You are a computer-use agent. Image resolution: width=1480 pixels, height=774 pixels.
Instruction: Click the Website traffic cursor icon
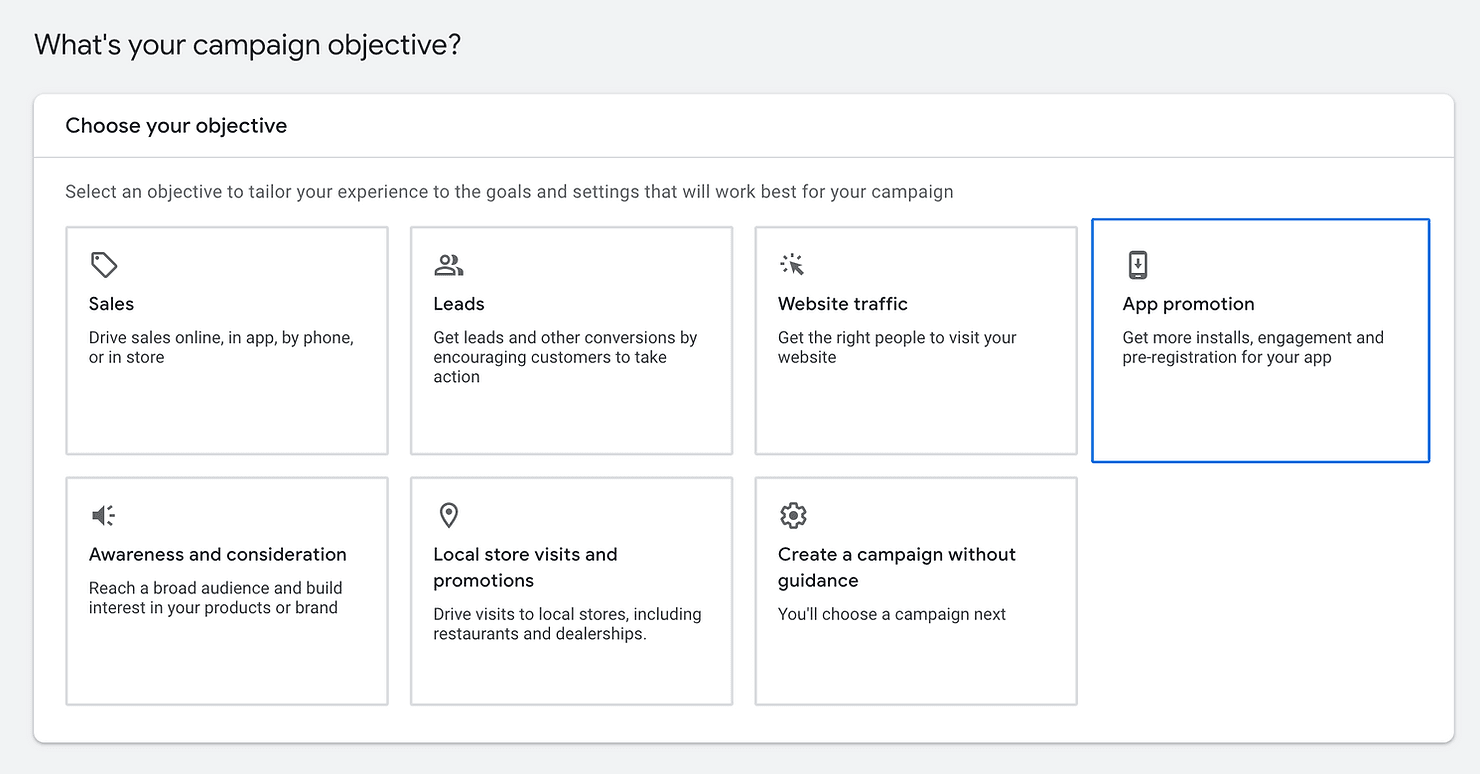pos(792,265)
